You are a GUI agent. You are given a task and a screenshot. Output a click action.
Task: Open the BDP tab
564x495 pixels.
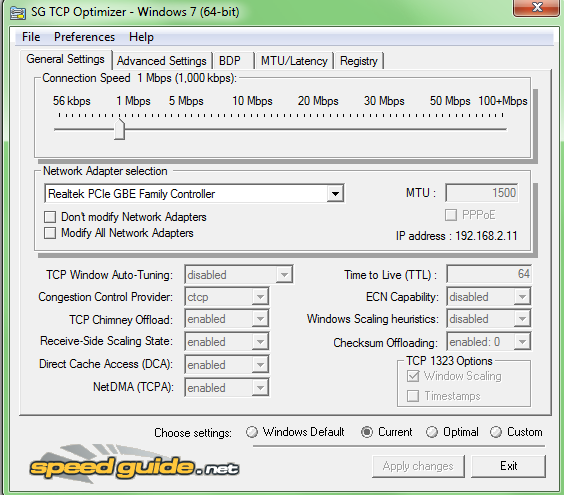[x=232, y=61]
